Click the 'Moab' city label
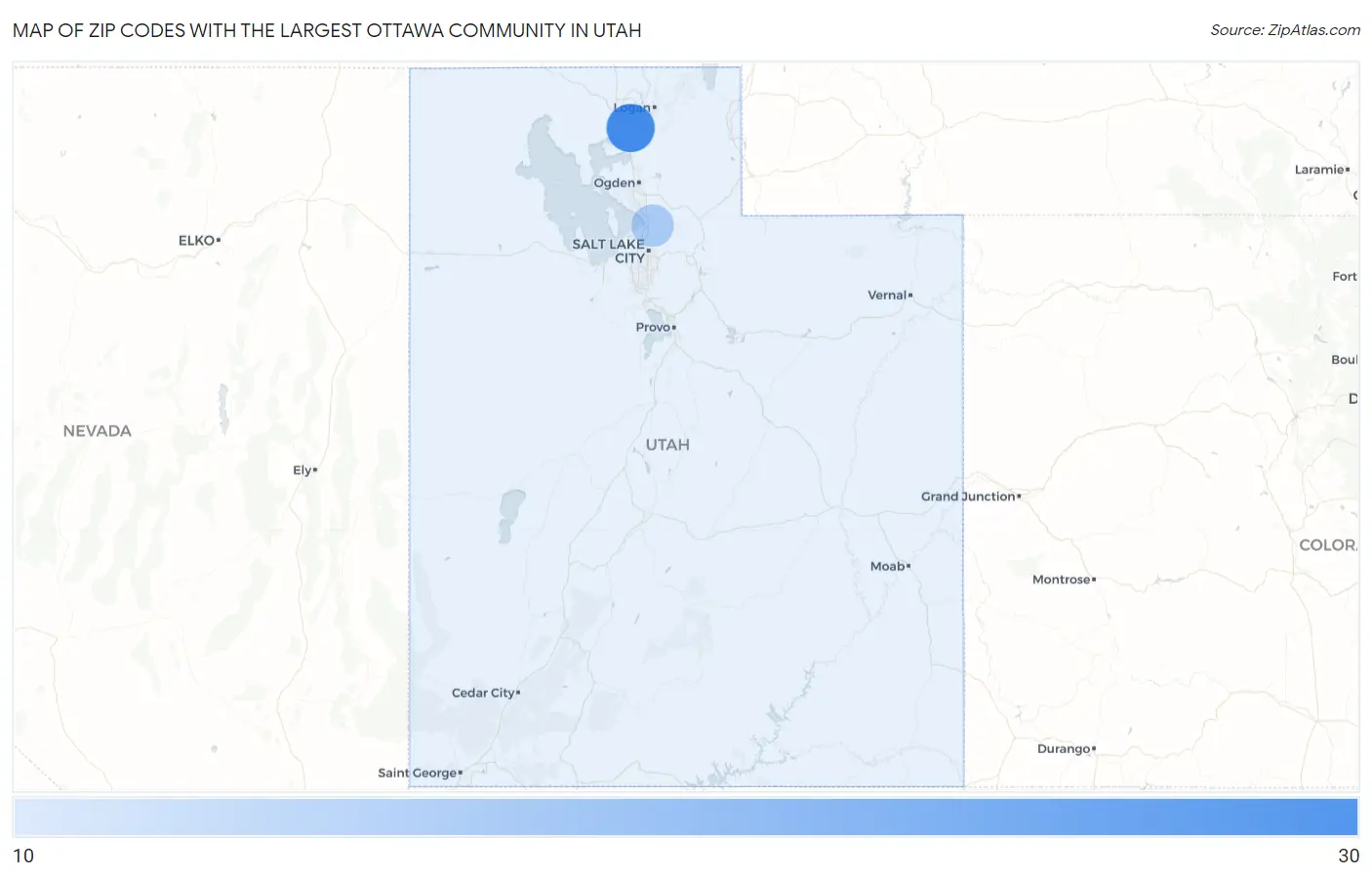The image size is (1372, 877). click(888, 566)
